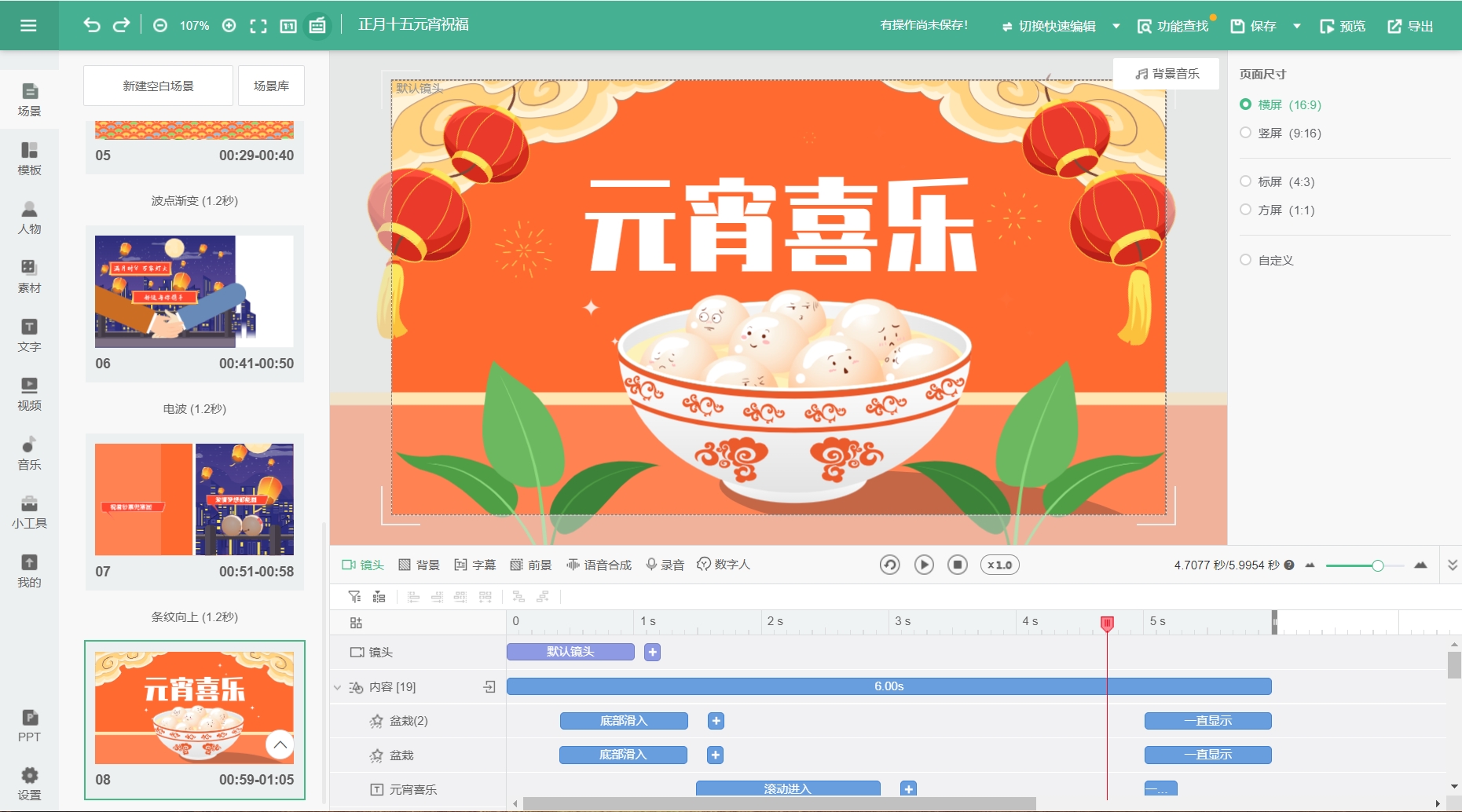Collapse the timeline panel with double chevron
Image resolution: width=1462 pixels, height=812 pixels.
click(1453, 565)
